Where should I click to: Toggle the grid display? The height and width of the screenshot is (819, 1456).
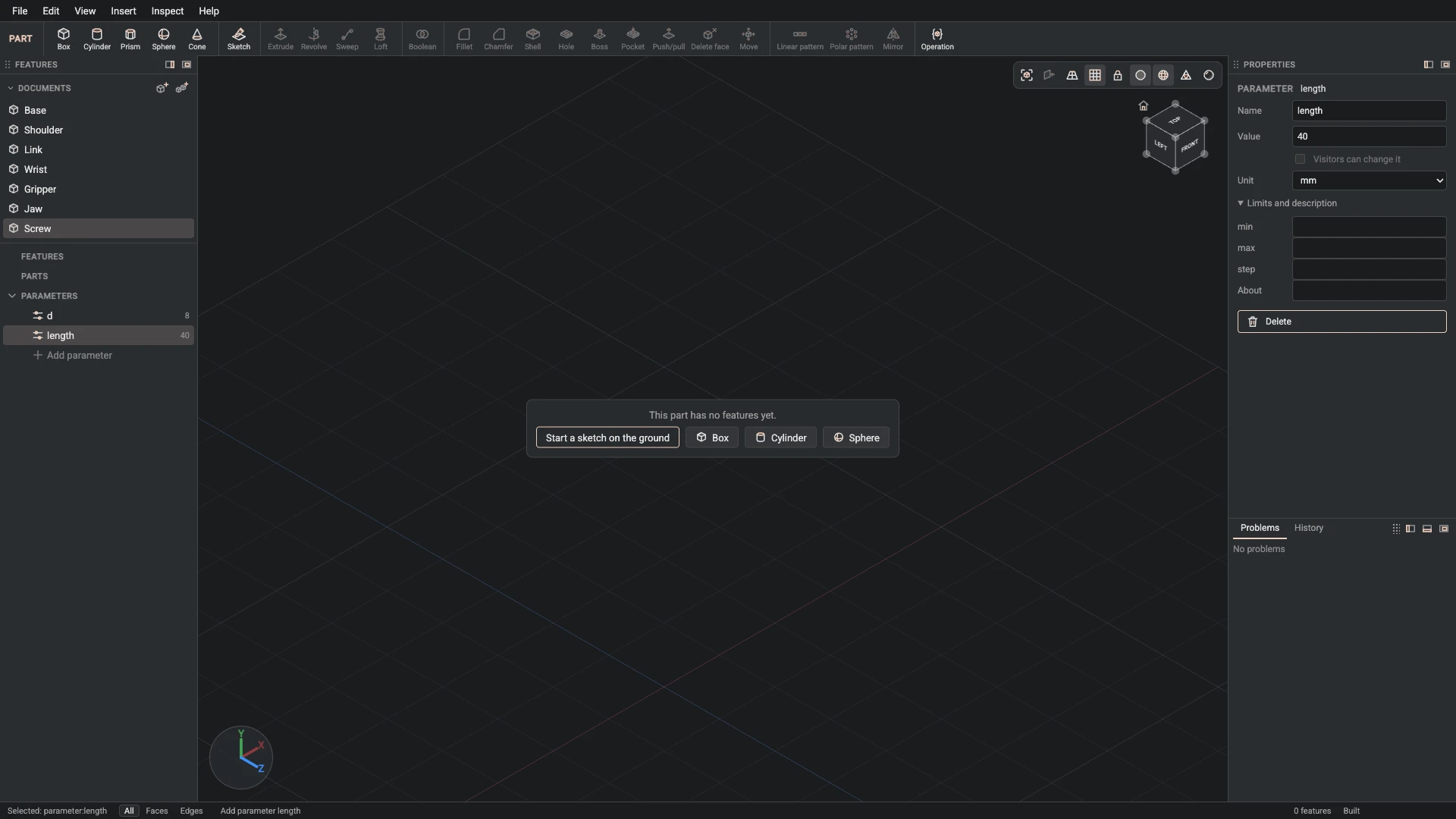1095,75
